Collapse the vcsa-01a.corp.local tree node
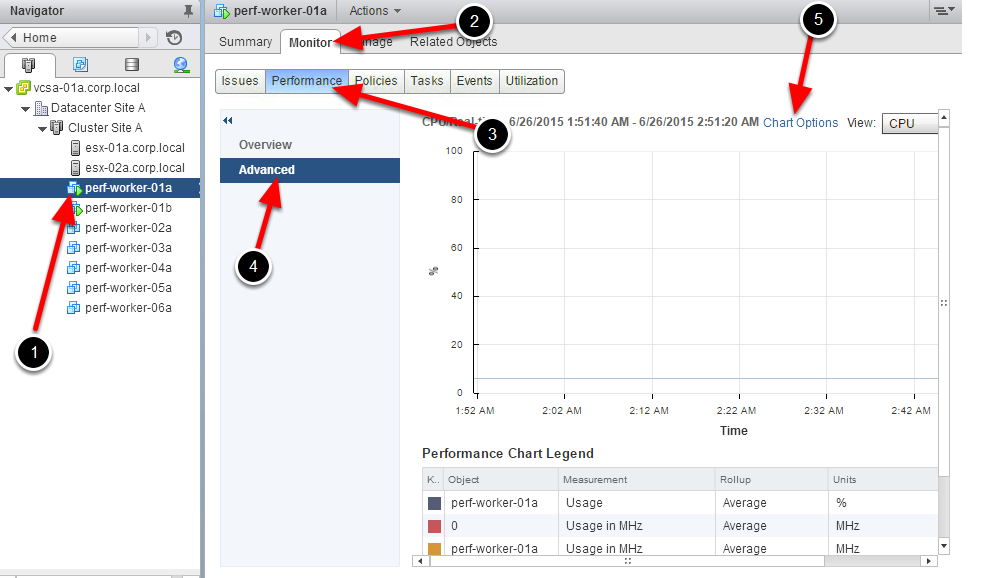 coord(9,88)
